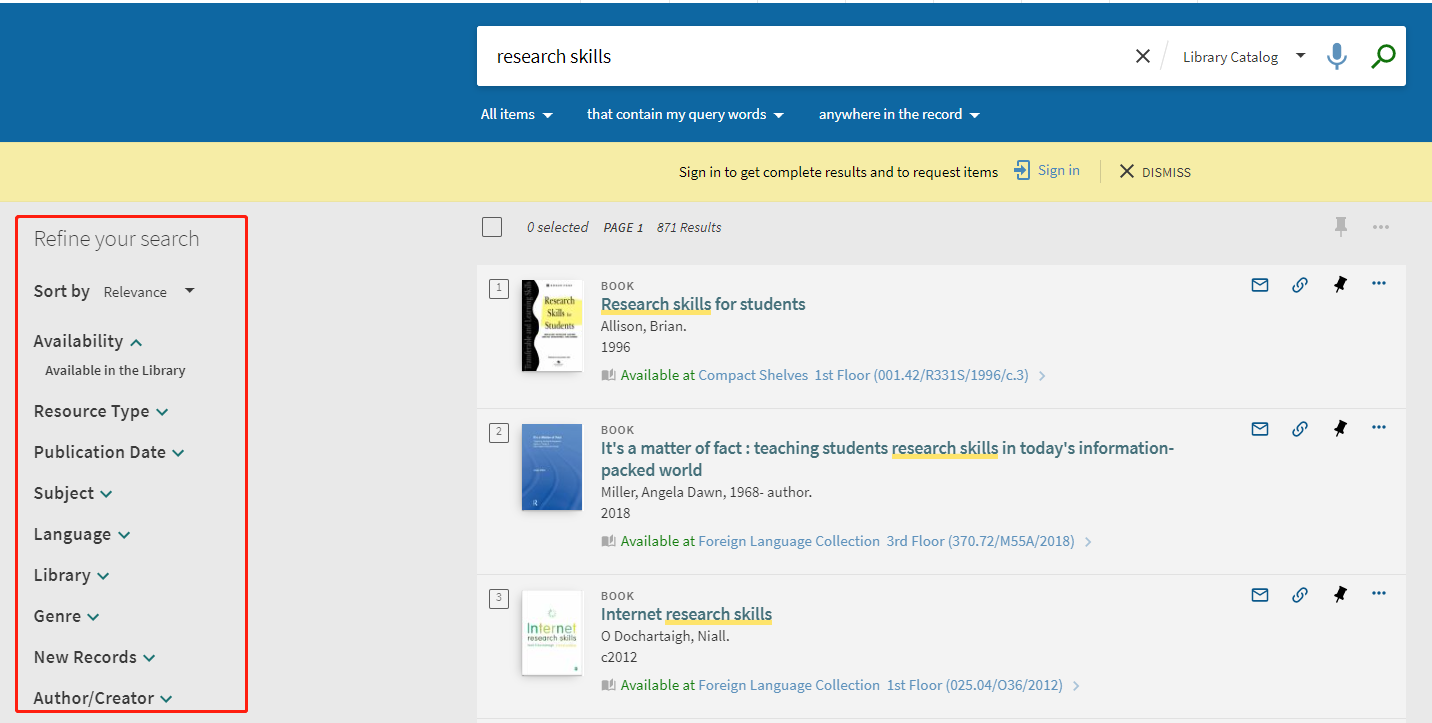Click the voice search microphone icon
Viewport: 1432px width, 723px height.
(x=1337, y=57)
